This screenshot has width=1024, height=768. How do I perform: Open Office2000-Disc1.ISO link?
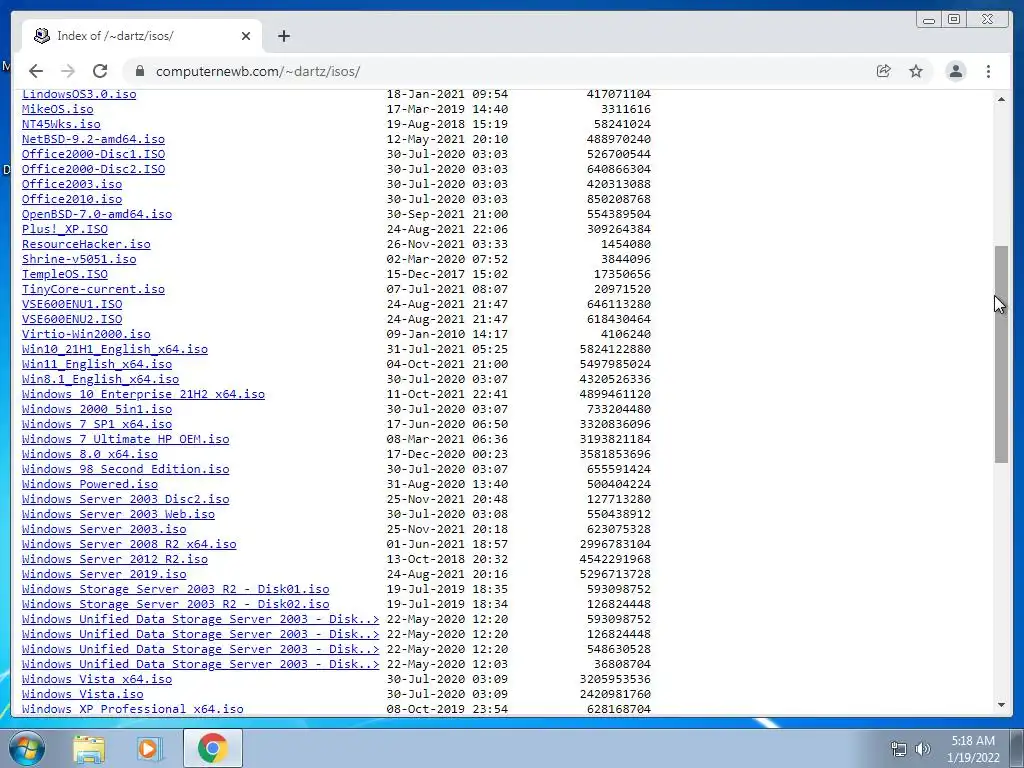[x=93, y=154]
